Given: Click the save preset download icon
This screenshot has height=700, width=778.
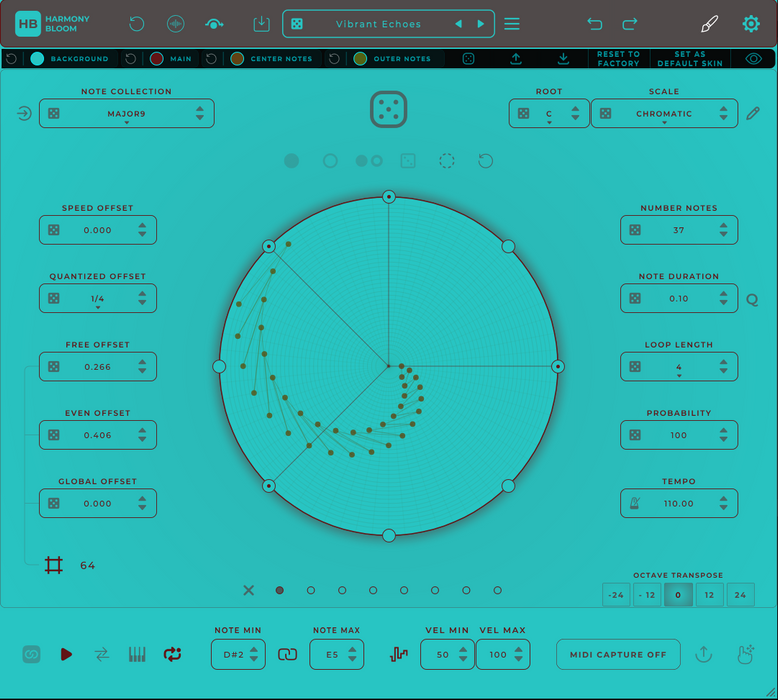Looking at the screenshot, I should pyautogui.click(x=261, y=24).
